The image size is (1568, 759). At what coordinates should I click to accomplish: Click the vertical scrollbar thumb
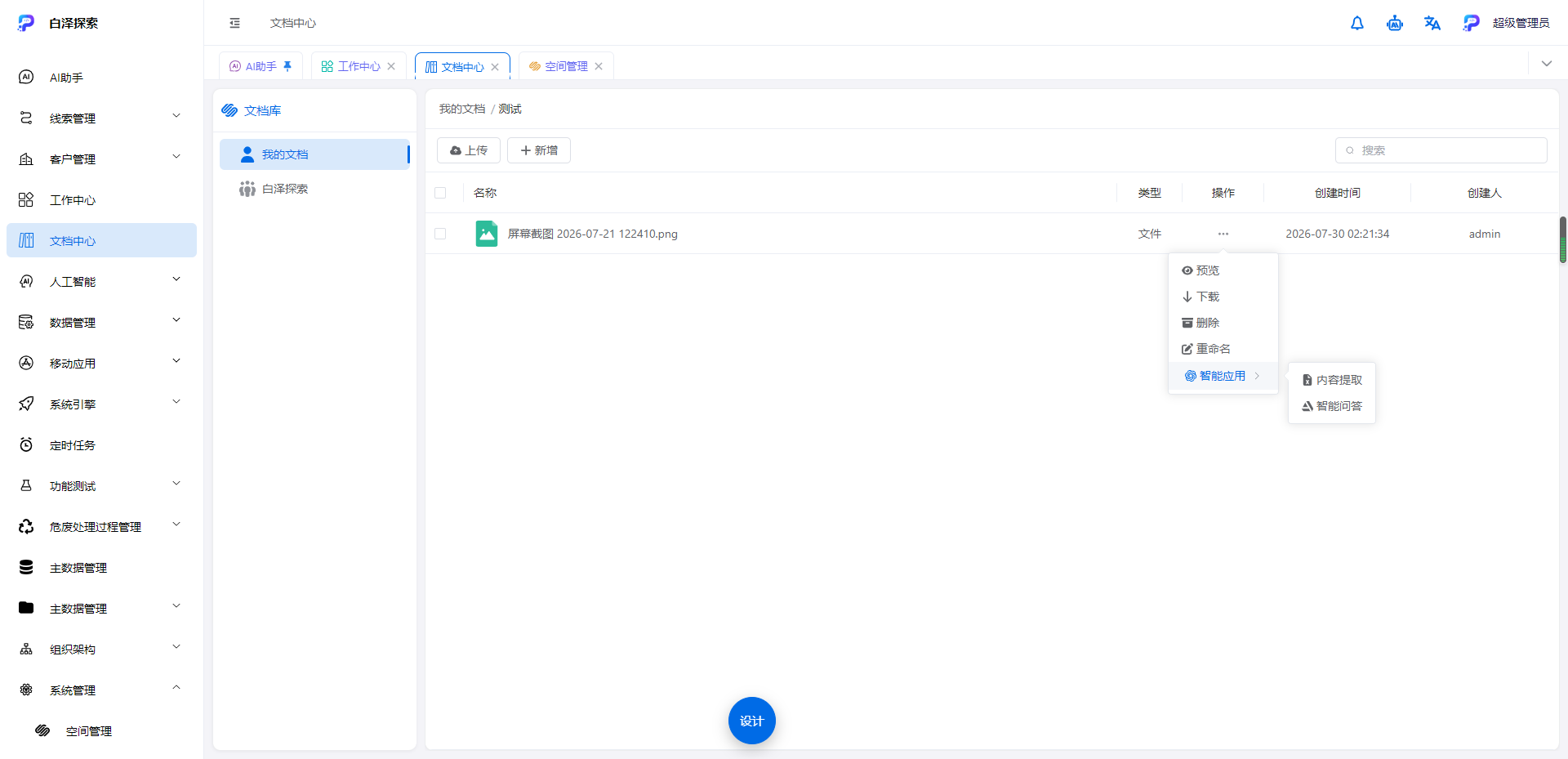[x=1563, y=240]
